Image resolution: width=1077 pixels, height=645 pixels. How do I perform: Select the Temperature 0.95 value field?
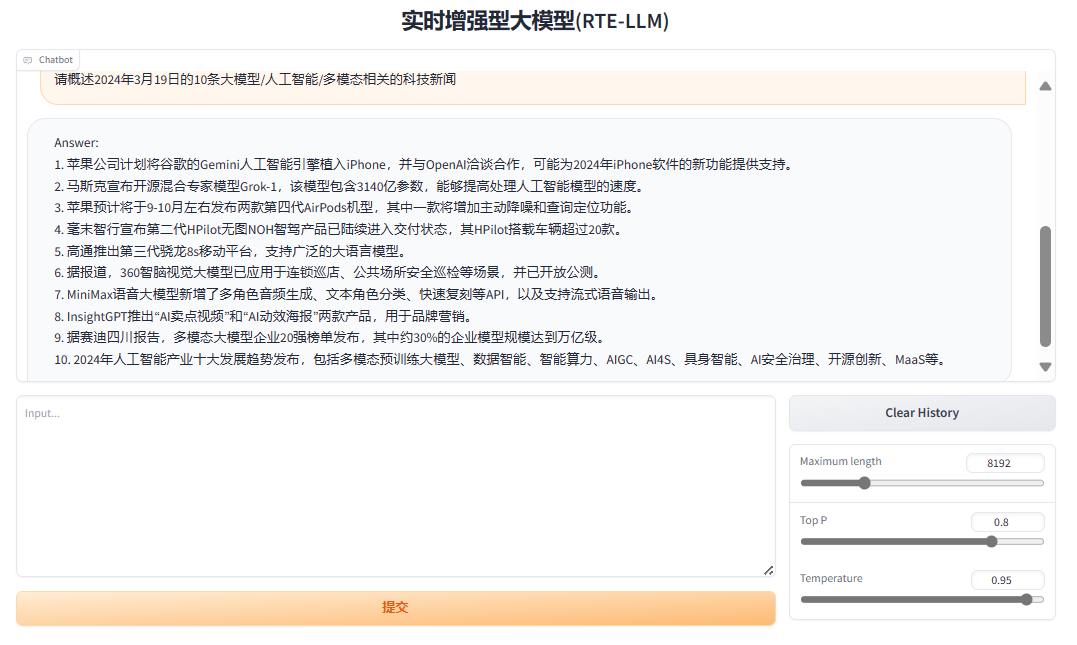pyautogui.click(x=1006, y=580)
